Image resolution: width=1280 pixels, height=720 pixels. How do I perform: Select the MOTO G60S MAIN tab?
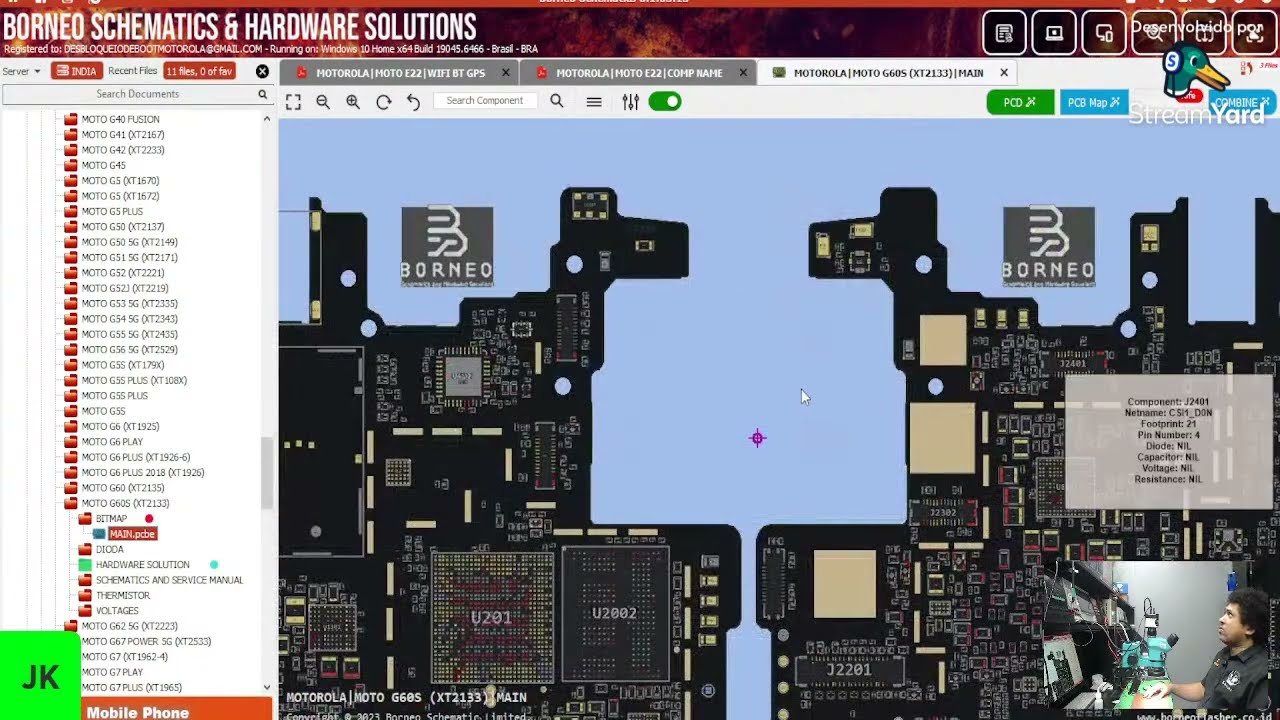888,73
